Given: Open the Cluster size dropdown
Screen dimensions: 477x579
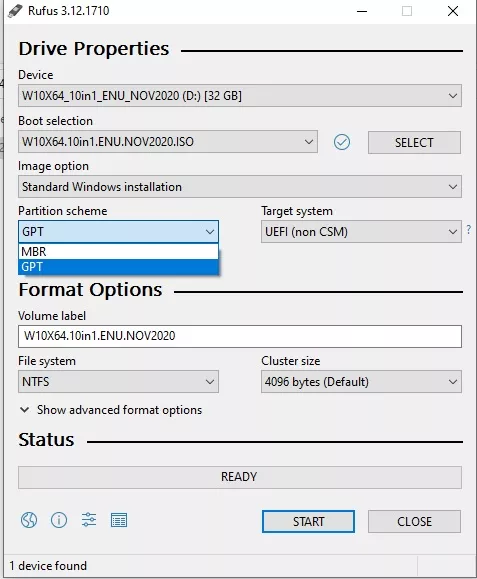Looking at the screenshot, I should pyautogui.click(x=361, y=382).
